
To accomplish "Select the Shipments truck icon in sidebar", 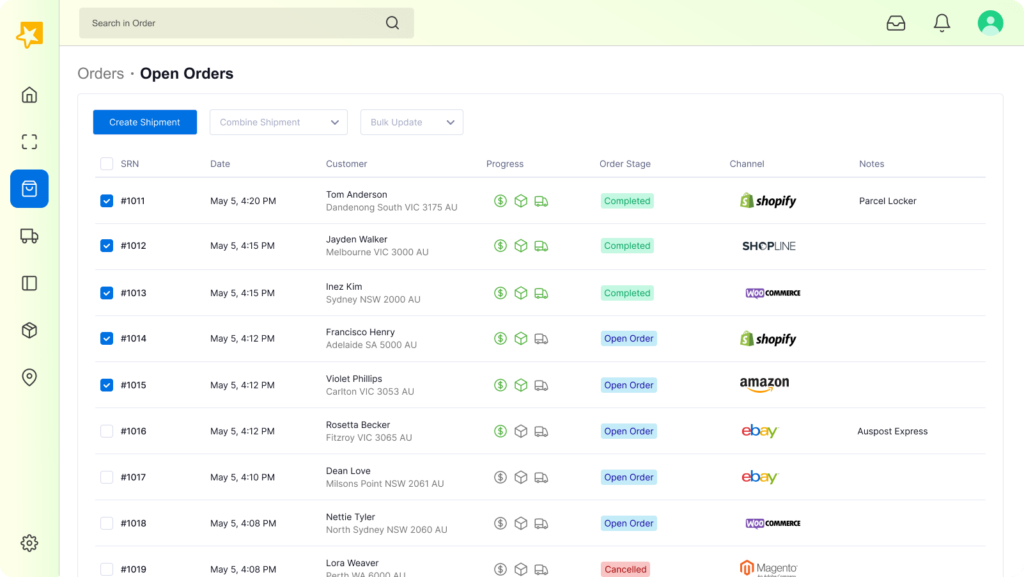I will click(29, 236).
